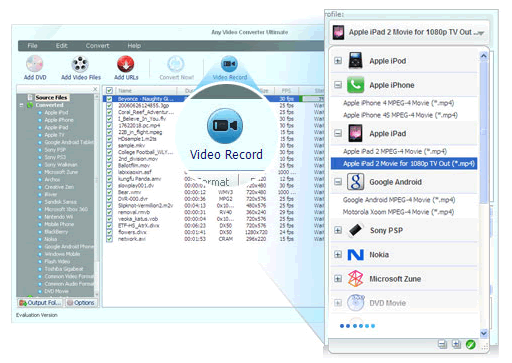Image resolution: width=512 pixels, height=363 pixels.
Task: Click the collapse-all icon in profile footer
Action: pos(442,344)
